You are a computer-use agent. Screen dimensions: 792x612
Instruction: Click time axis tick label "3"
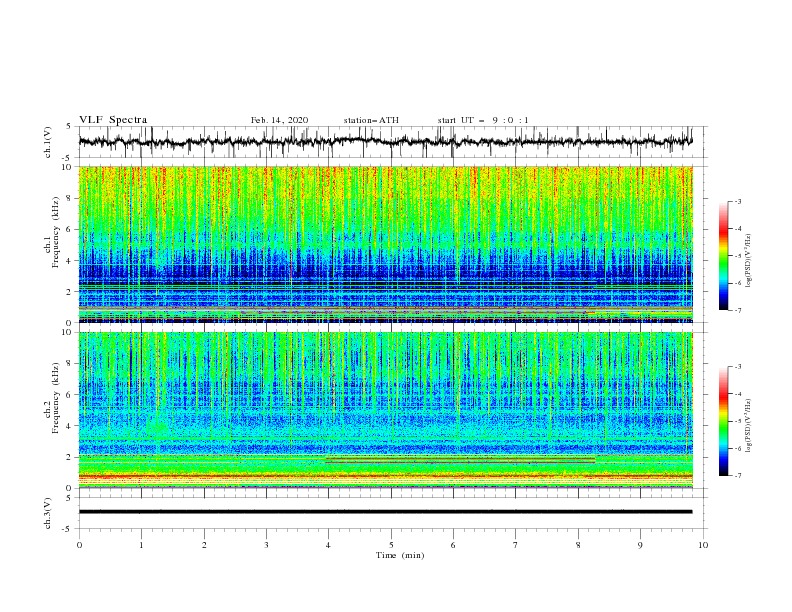click(x=266, y=545)
